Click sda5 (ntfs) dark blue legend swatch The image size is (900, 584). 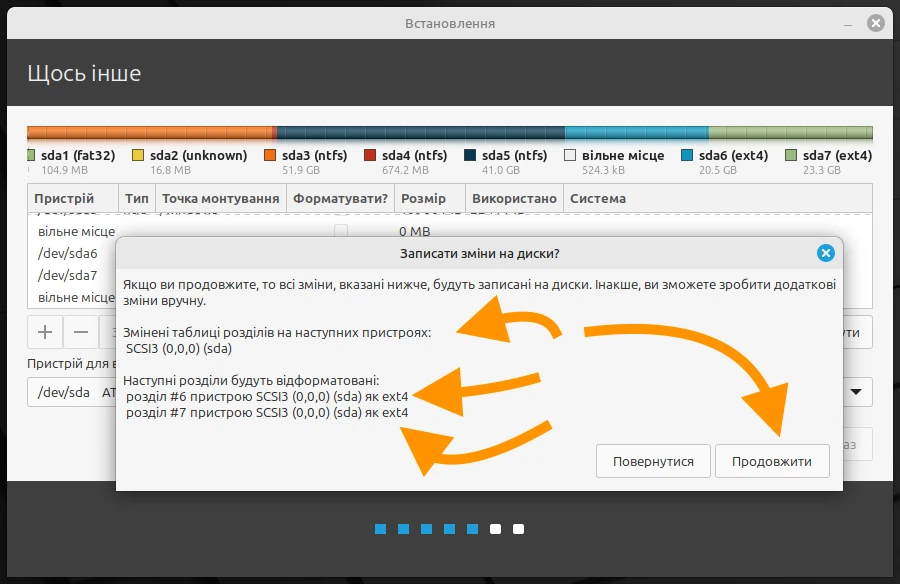pos(470,155)
